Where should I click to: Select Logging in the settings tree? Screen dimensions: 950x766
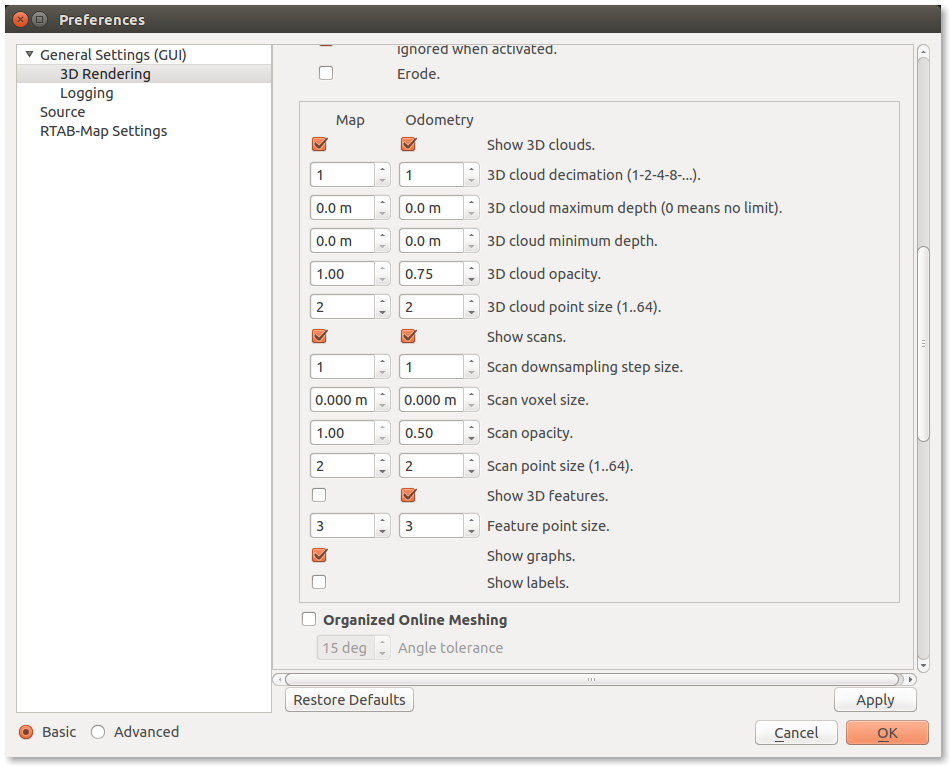point(86,93)
